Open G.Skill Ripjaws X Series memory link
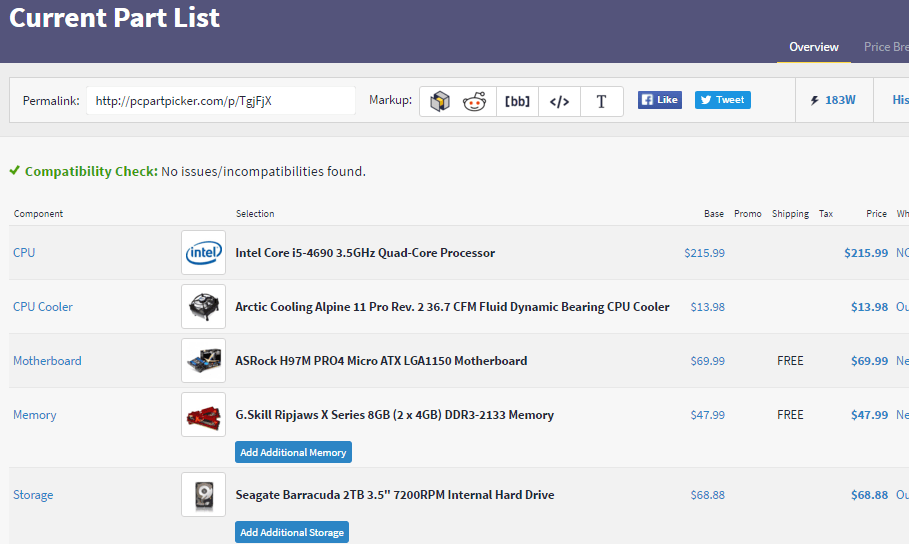Screen dimensions: 909x544 395,415
